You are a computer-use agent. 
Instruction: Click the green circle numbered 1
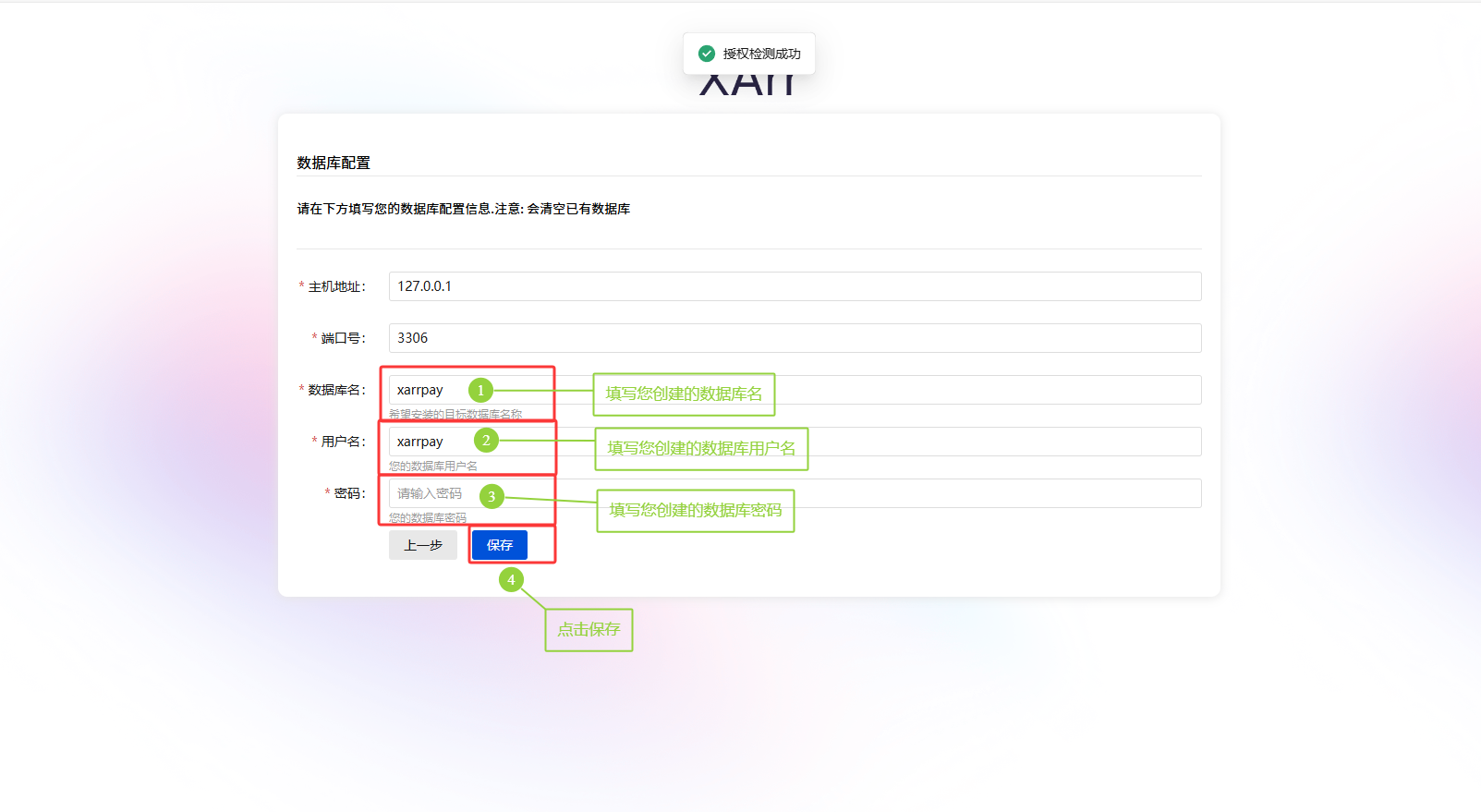pyautogui.click(x=480, y=390)
